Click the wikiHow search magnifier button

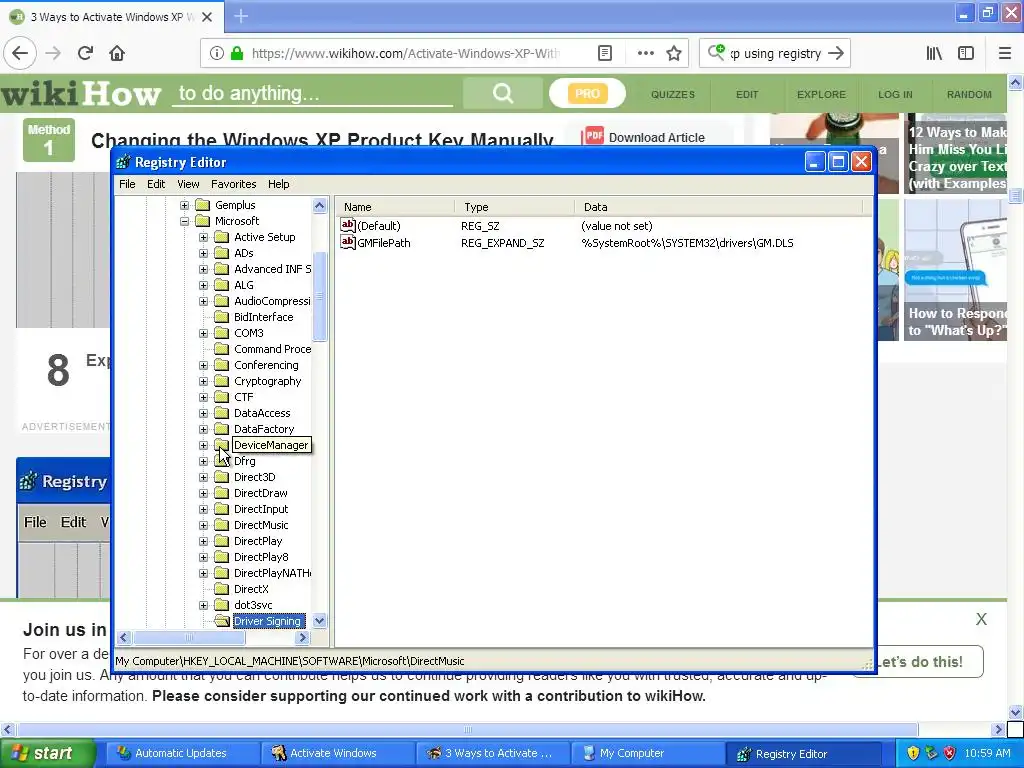[502, 93]
